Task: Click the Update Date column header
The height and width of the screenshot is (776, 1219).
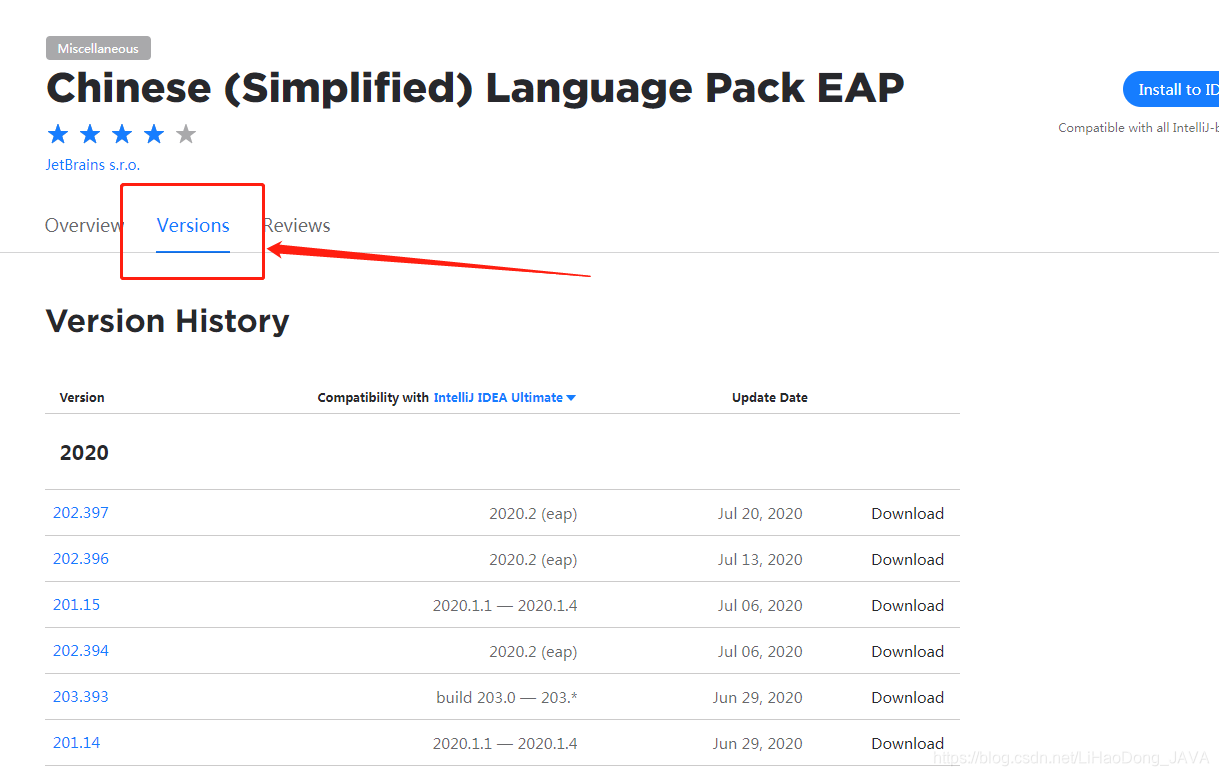Action: [x=770, y=398]
